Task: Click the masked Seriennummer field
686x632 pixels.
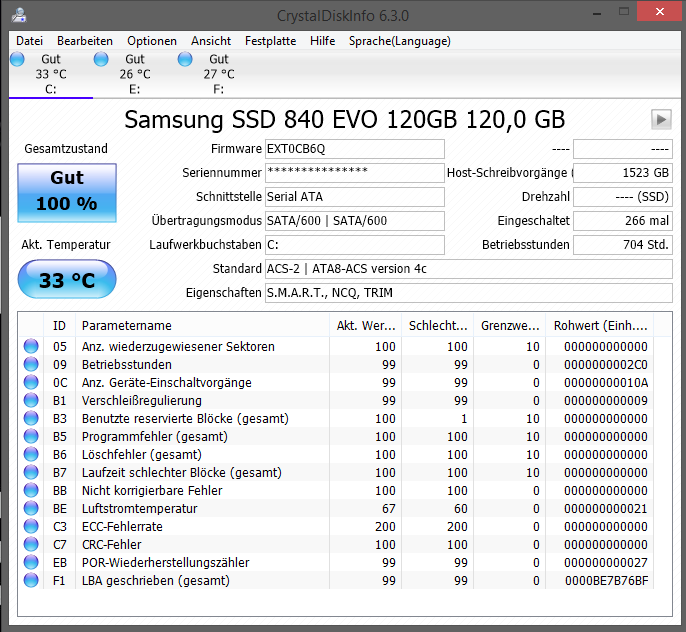Action: coord(355,173)
